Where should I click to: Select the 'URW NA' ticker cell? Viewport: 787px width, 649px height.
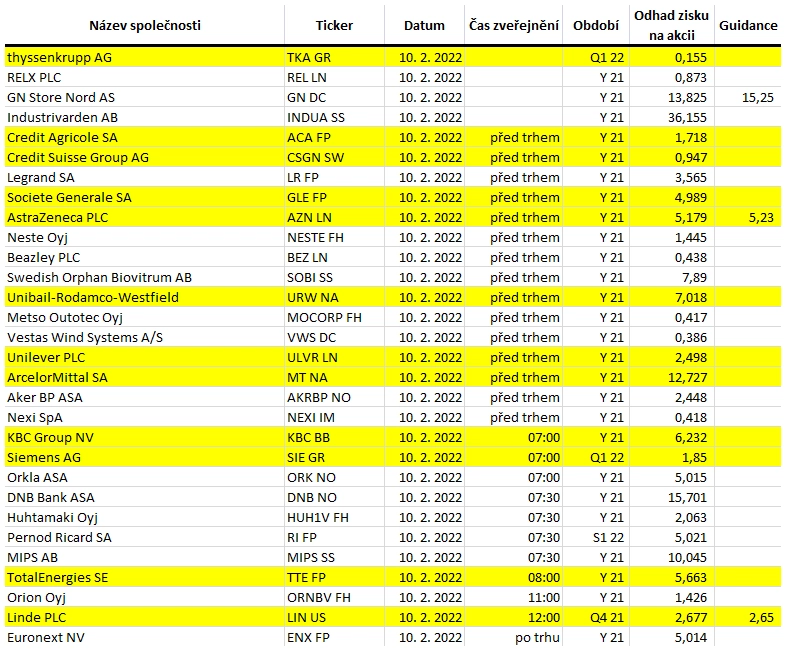coord(334,298)
